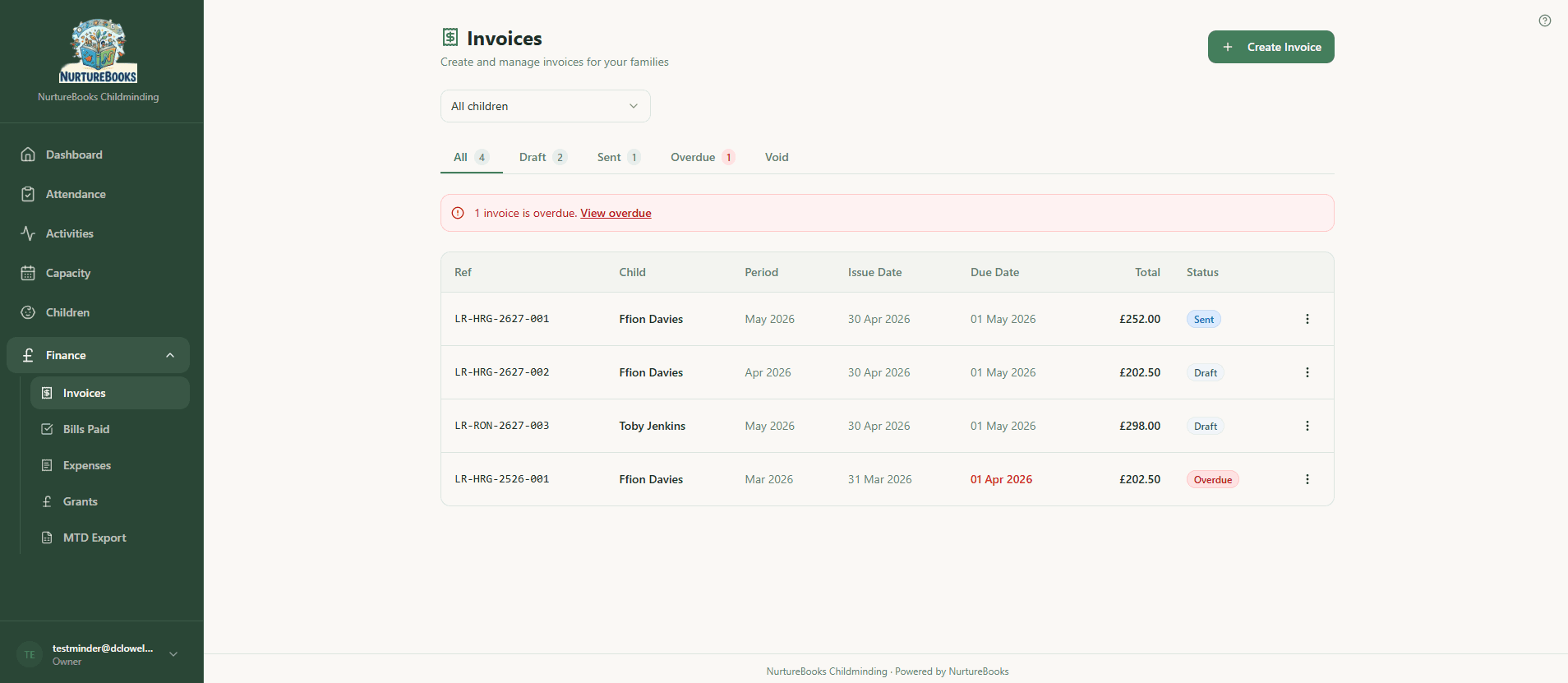Click the 31 Mar 2026 issue date
Image resolution: width=1568 pixels, height=683 pixels.
(879, 479)
